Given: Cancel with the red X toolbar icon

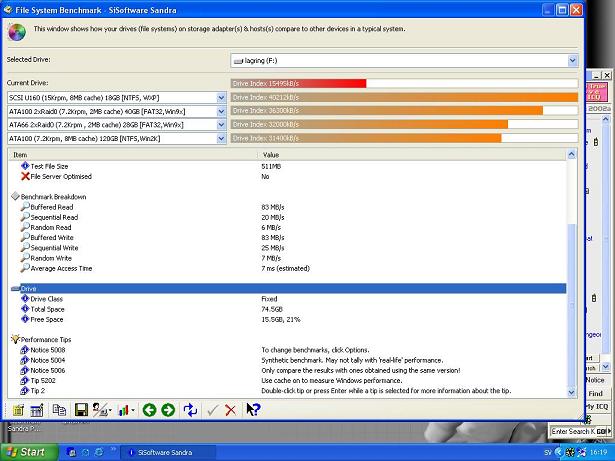Looking at the screenshot, I should (231, 410).
